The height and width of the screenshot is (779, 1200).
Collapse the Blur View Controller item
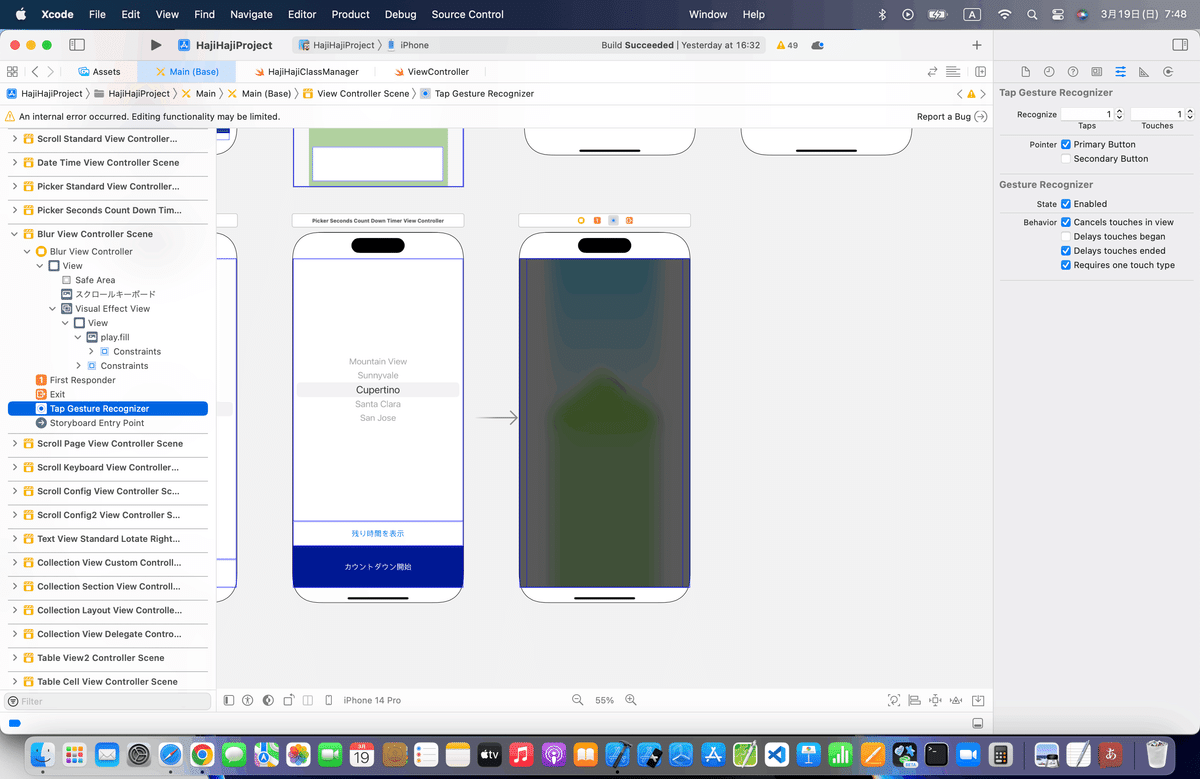point(28,252)
